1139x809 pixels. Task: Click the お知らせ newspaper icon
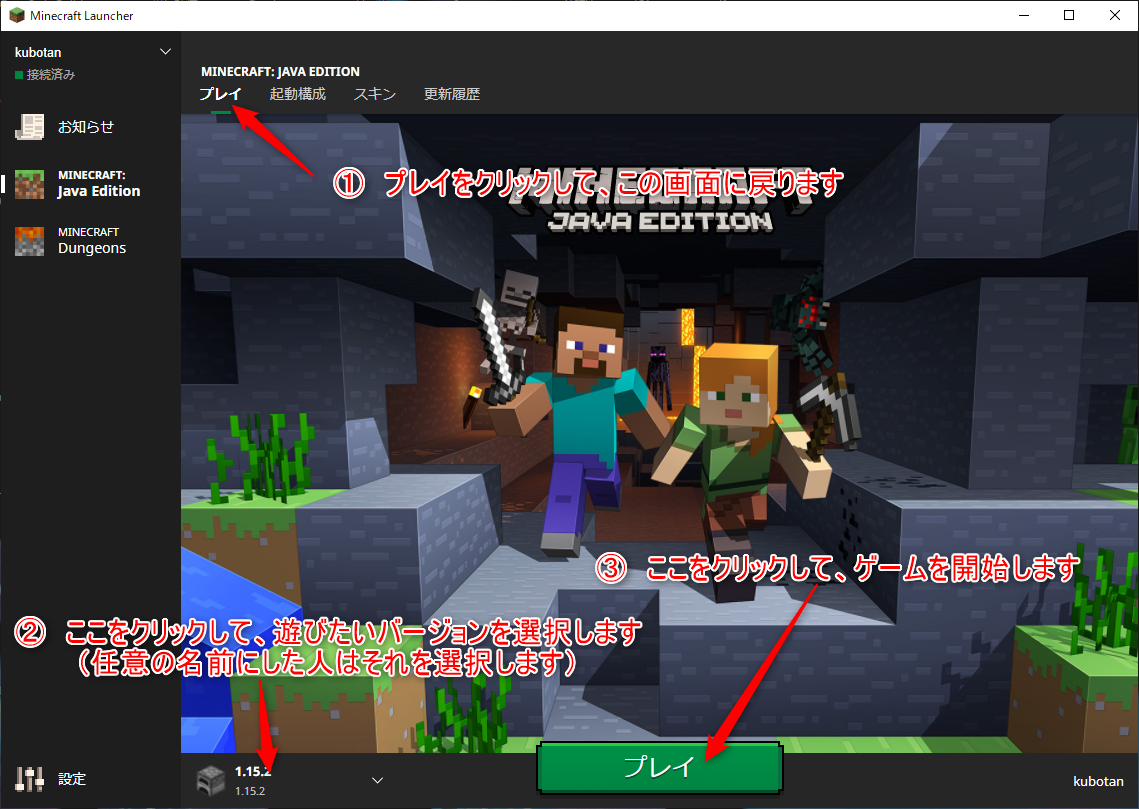coord(29,127)
